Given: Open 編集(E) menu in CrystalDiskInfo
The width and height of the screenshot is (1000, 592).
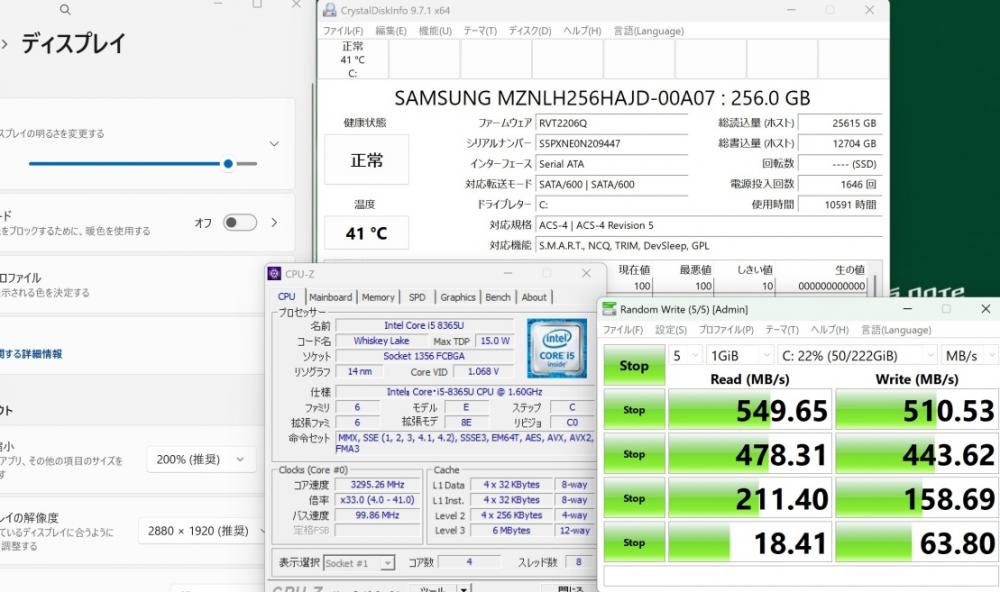Looking at the screenshot, I should 390,31.
